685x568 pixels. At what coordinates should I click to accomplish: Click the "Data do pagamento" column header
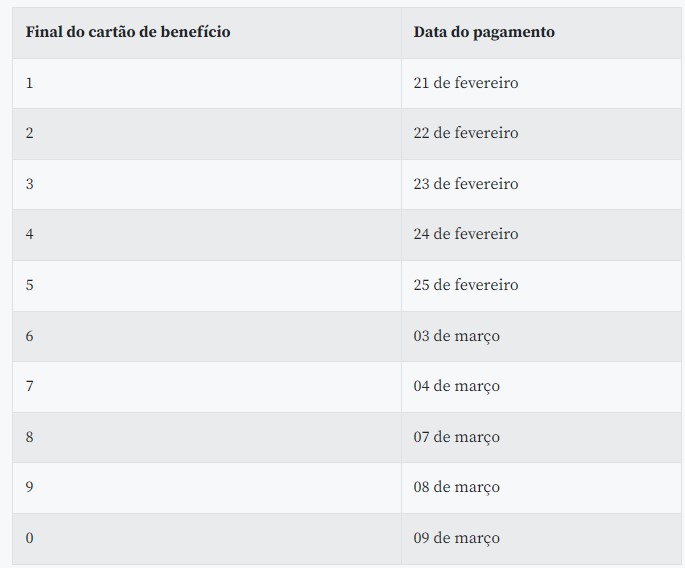pyautogui.click(x=484, y=32)
